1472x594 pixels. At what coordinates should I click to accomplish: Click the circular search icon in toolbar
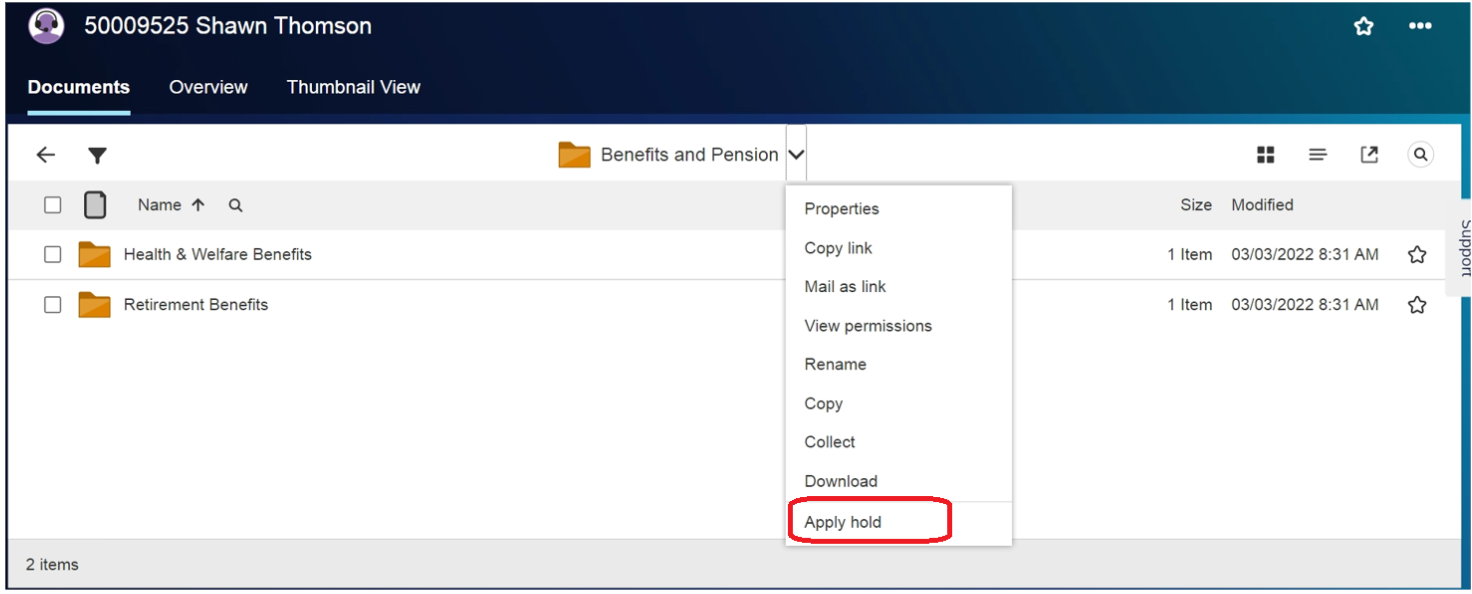point(1420,154)
